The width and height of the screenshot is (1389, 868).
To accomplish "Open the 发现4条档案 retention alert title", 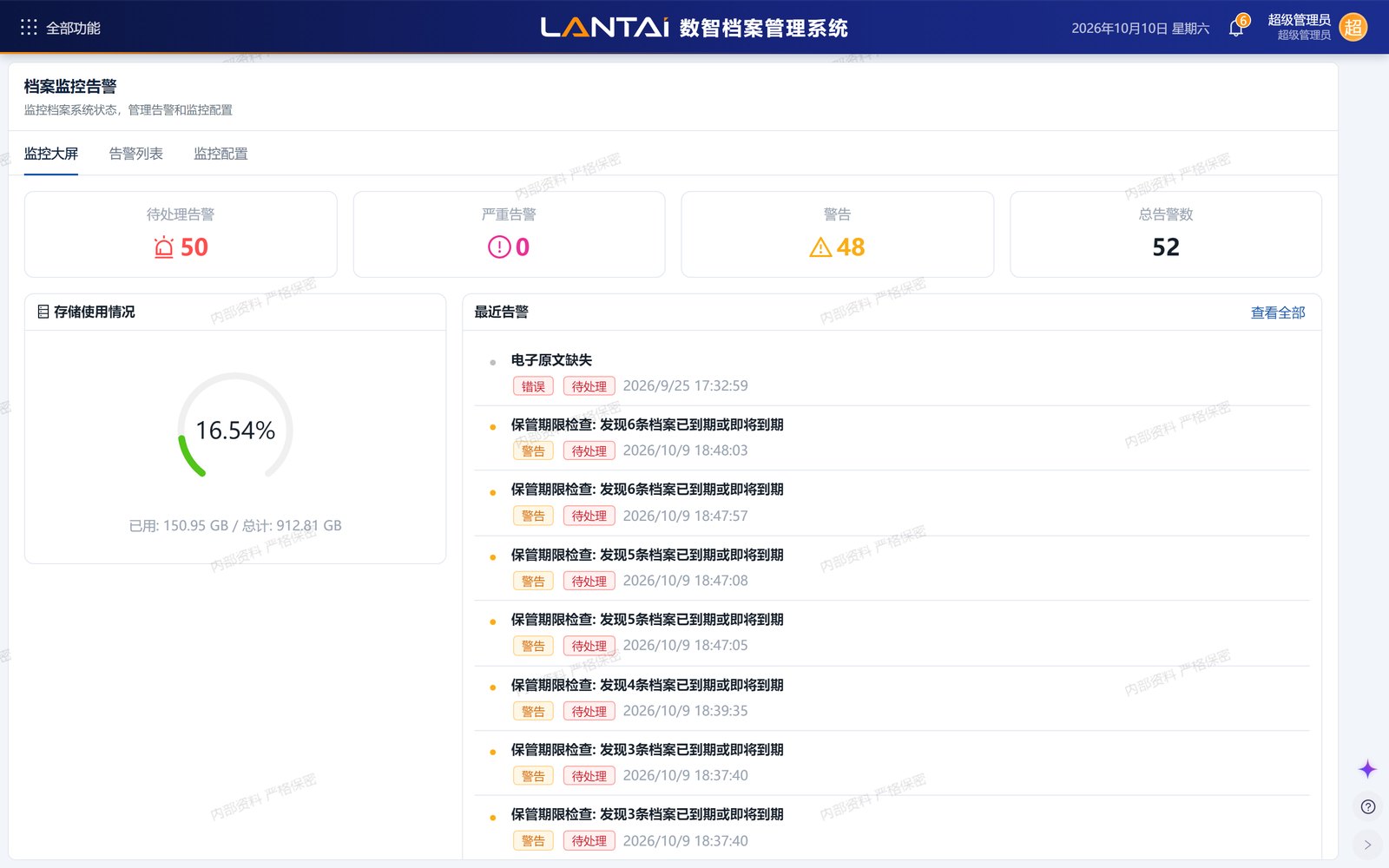I will [x=647, y=685].
